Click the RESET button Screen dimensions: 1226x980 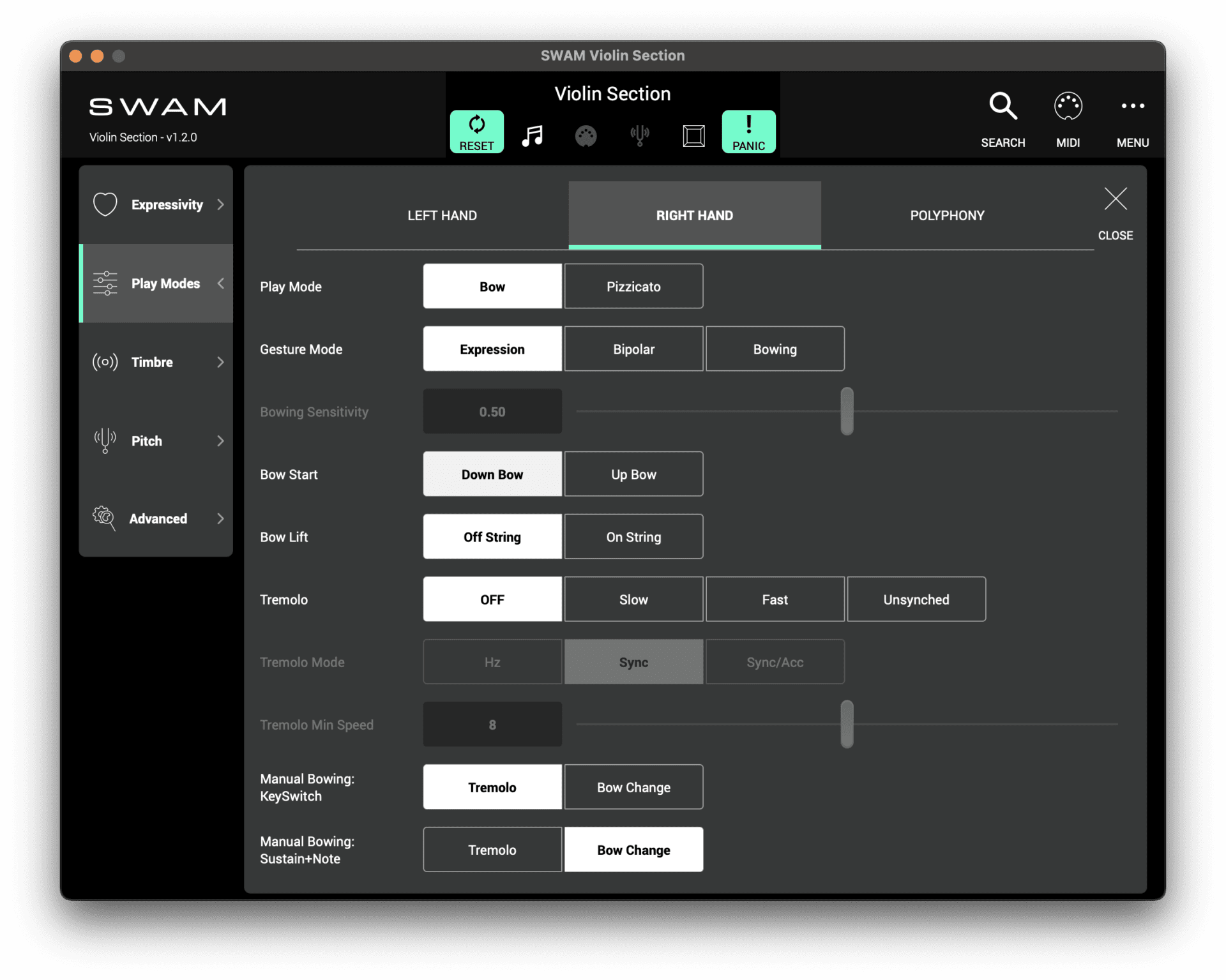click(476, 132)
